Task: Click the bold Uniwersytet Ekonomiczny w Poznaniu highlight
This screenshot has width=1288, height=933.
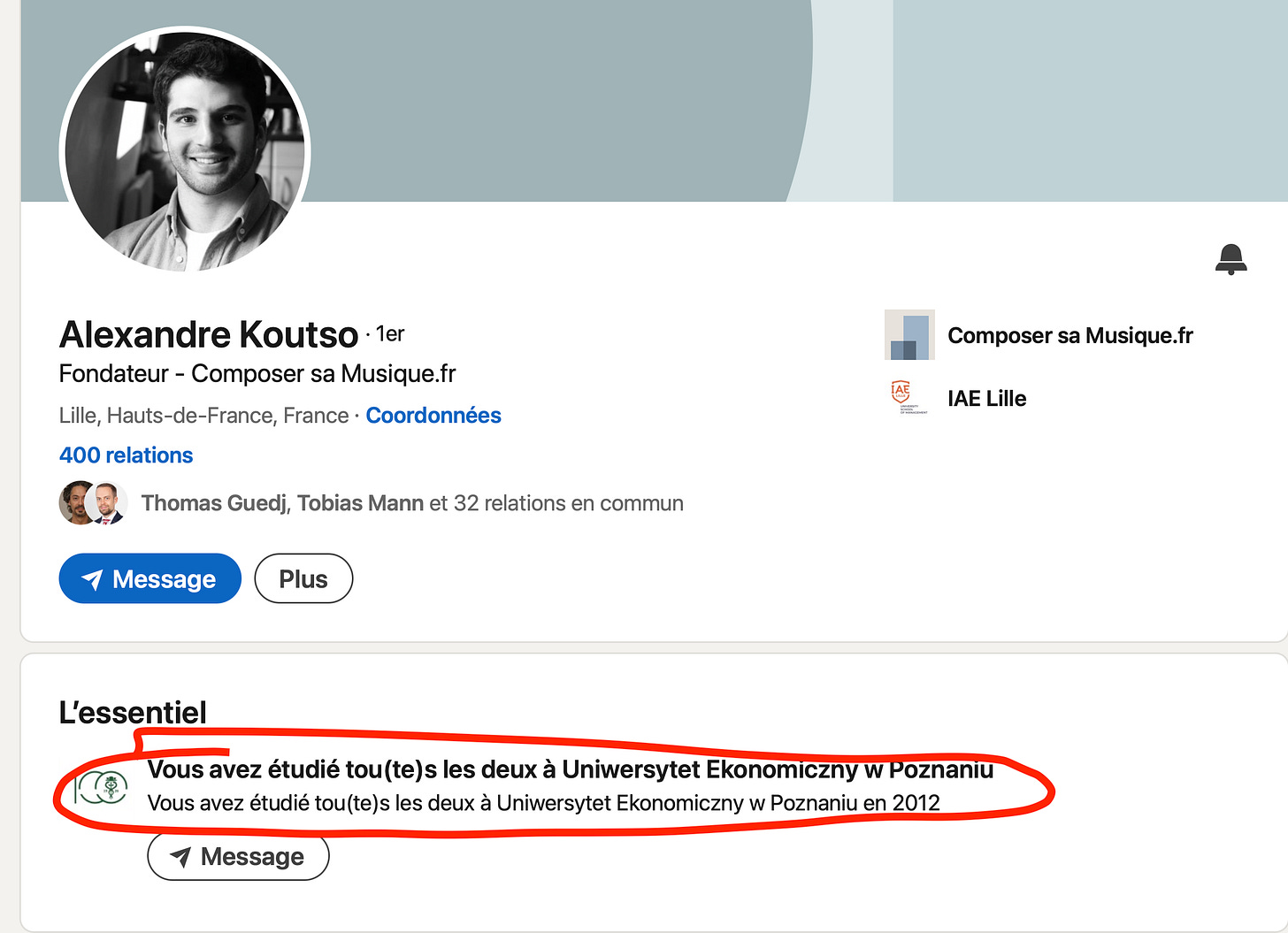Action: tap(571, 769)
